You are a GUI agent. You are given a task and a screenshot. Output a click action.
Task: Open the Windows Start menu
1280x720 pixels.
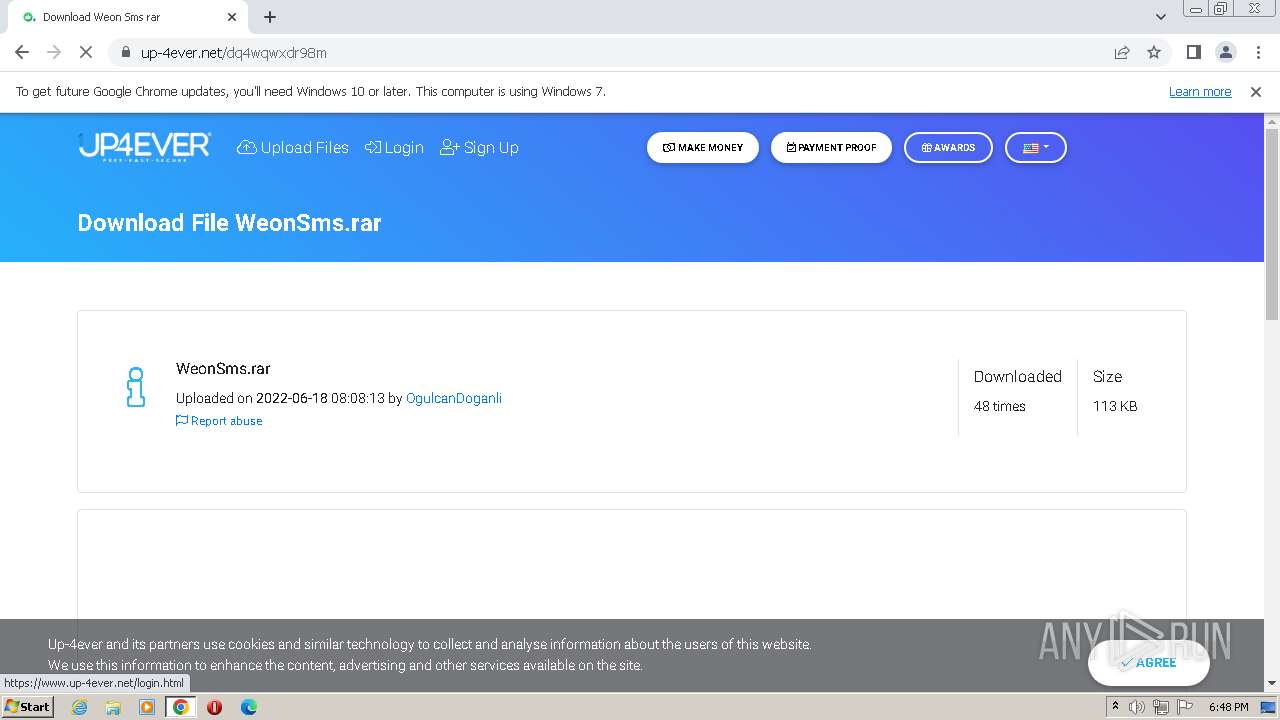pos(28,706)
